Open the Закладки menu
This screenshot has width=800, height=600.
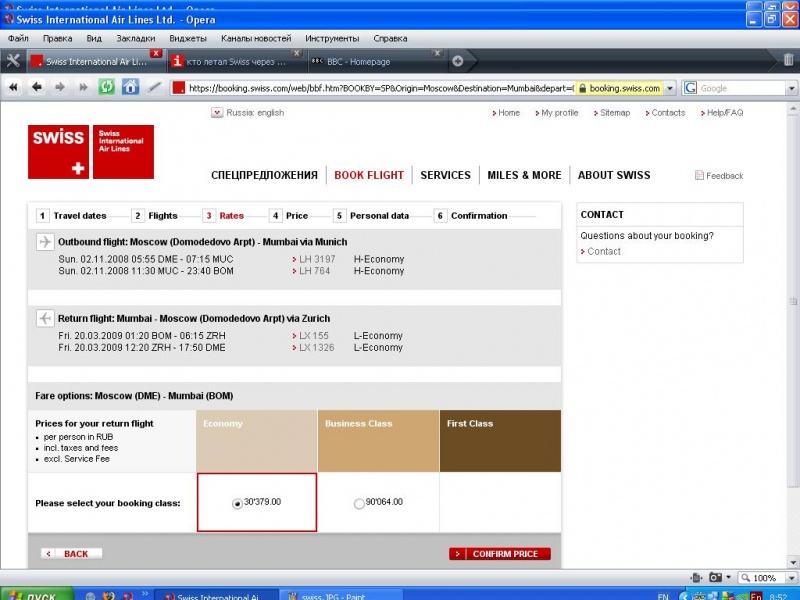[x=135, y=38]
